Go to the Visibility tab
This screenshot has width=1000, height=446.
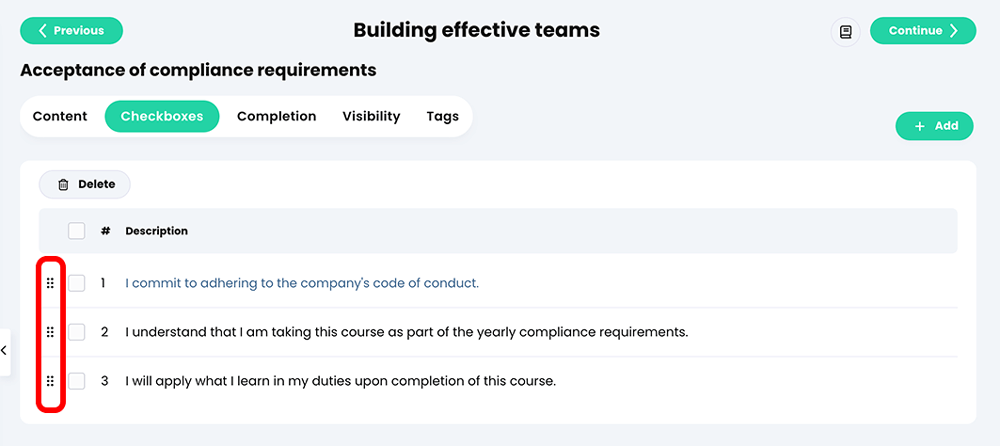click(x=371, y=116)
